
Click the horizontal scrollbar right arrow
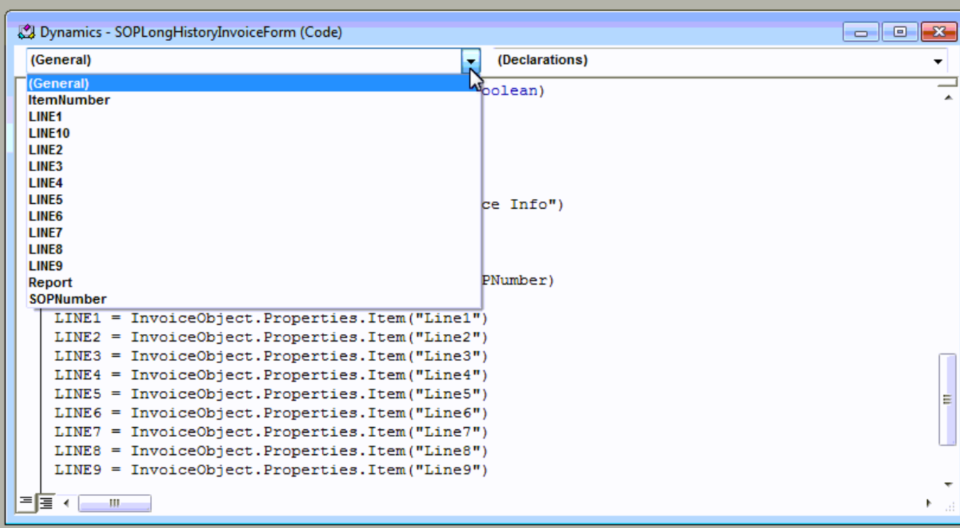coord(930,502)
